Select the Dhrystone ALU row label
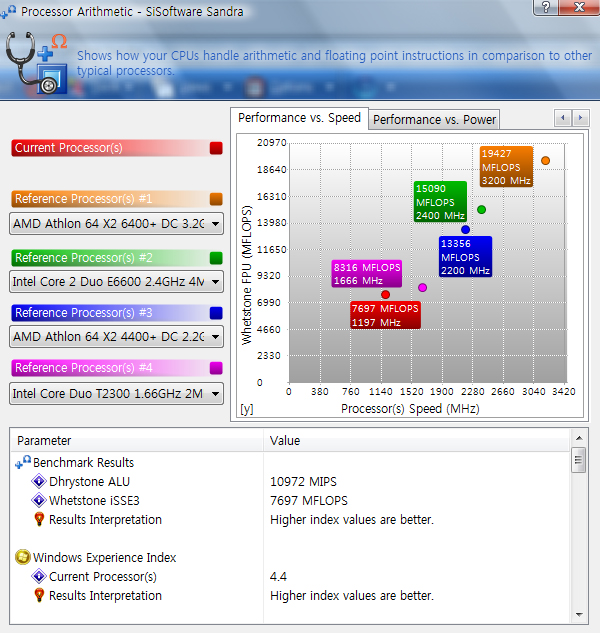The image size is (600, 633). pyautogui.click(x=89, y=482)
